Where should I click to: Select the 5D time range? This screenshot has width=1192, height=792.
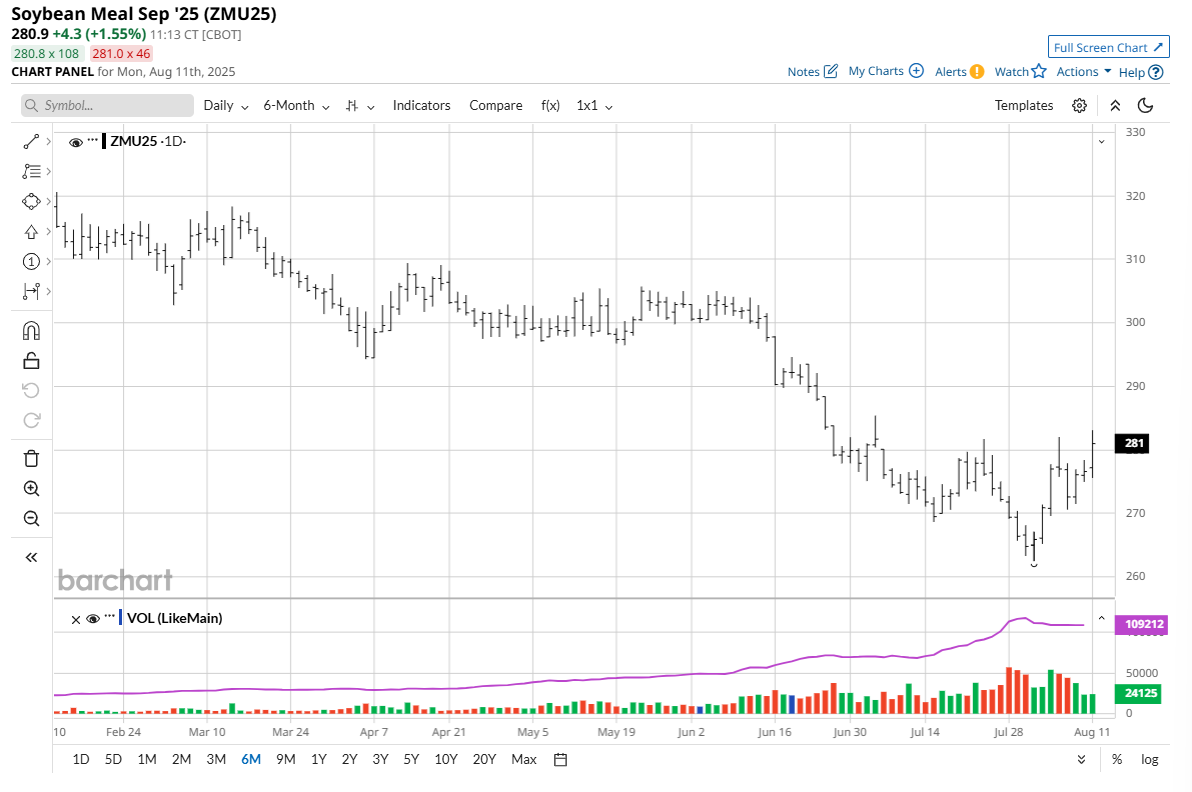coord(113,759)
